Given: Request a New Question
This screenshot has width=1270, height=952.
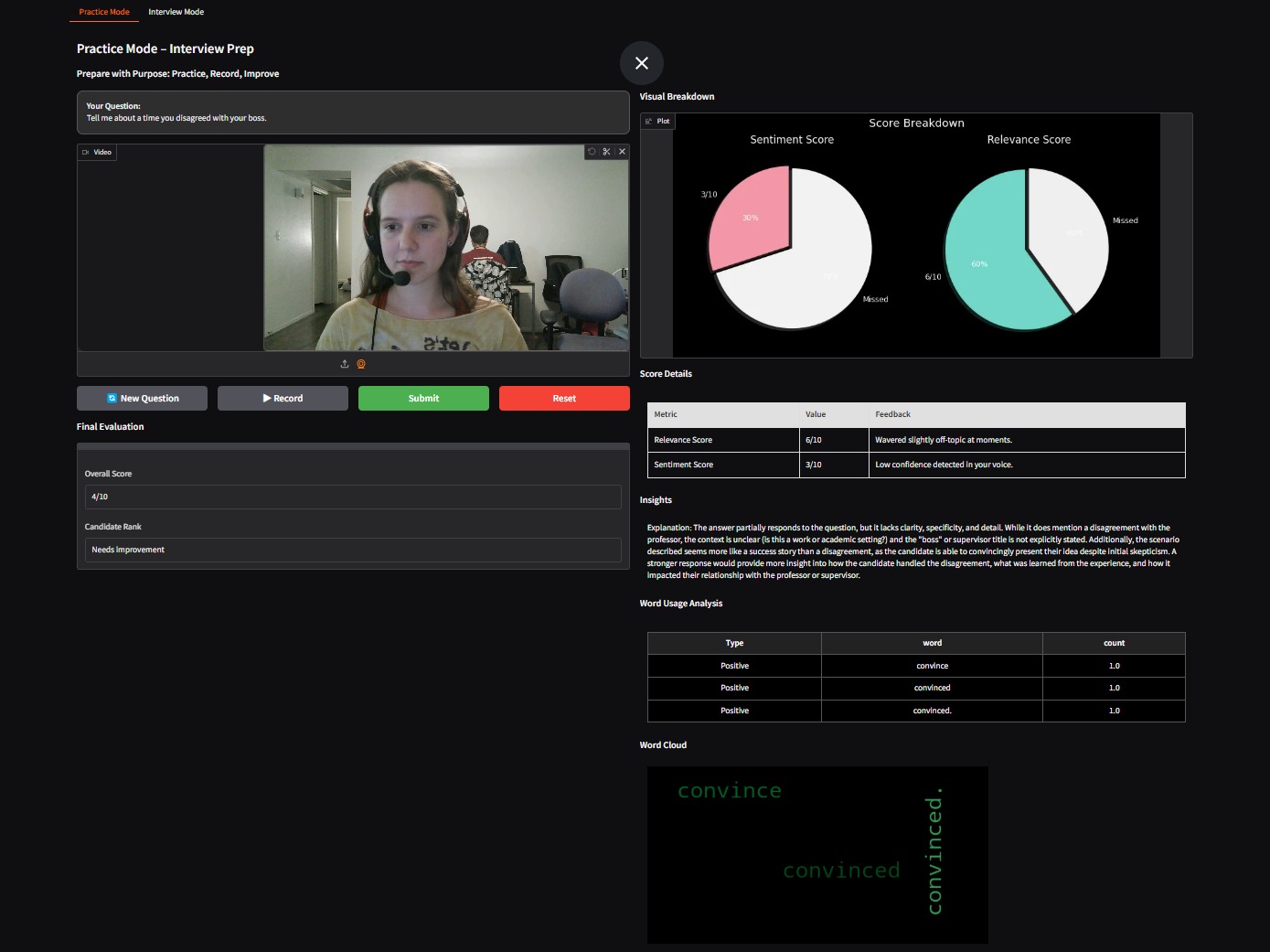Looking at the screenshot, I should coord(142,398).
